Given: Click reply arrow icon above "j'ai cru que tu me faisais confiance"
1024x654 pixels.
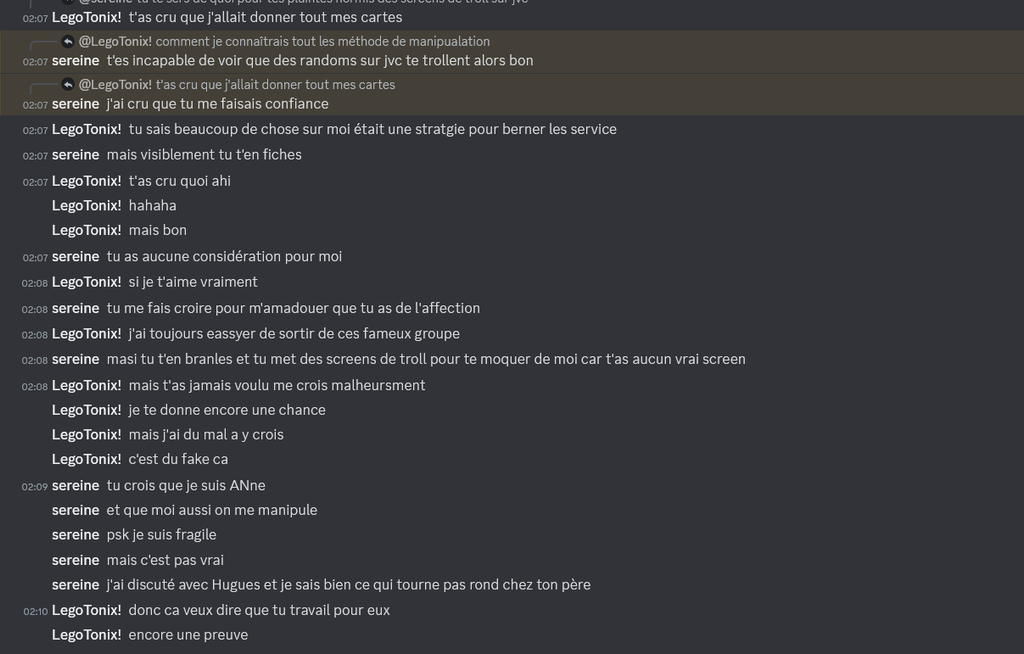Looking at the screenshot, I should point(68,85).
